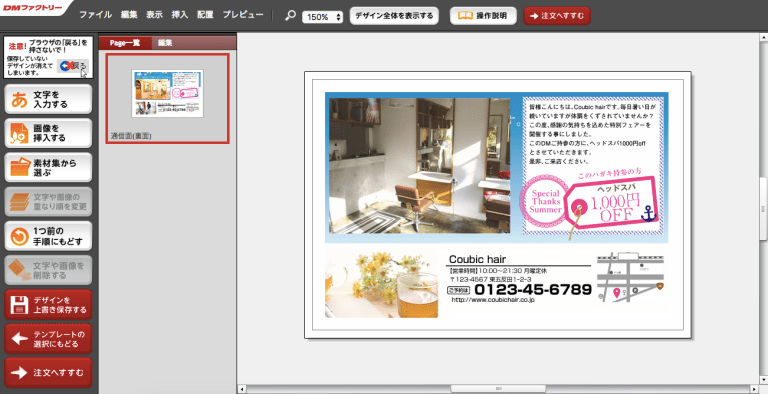Click the DMファクトリー logo
This screenshot has width=768, height=394.
pos(32,8)
